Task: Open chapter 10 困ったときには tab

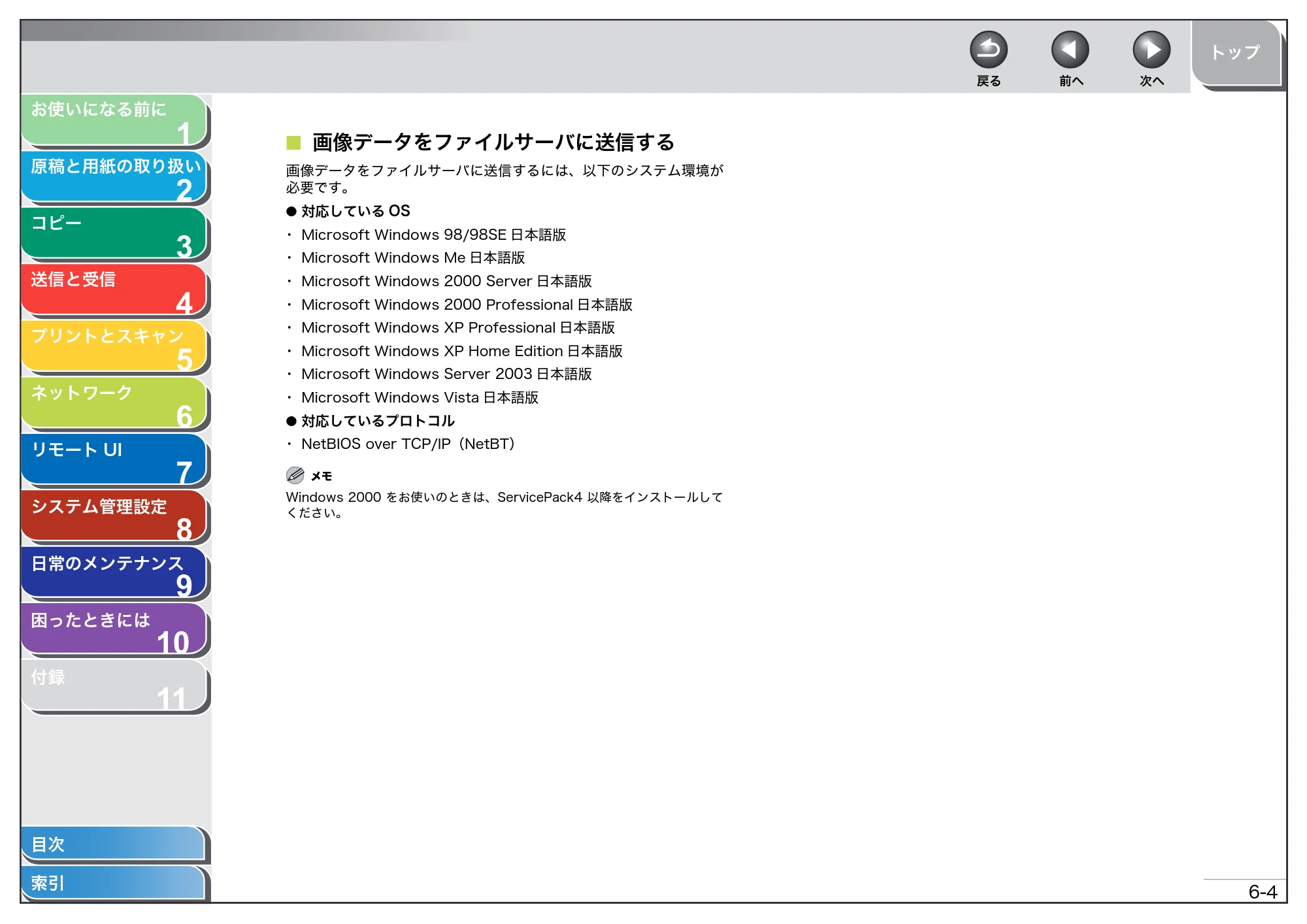Action: pyautogui.click(x=114, y=630)
